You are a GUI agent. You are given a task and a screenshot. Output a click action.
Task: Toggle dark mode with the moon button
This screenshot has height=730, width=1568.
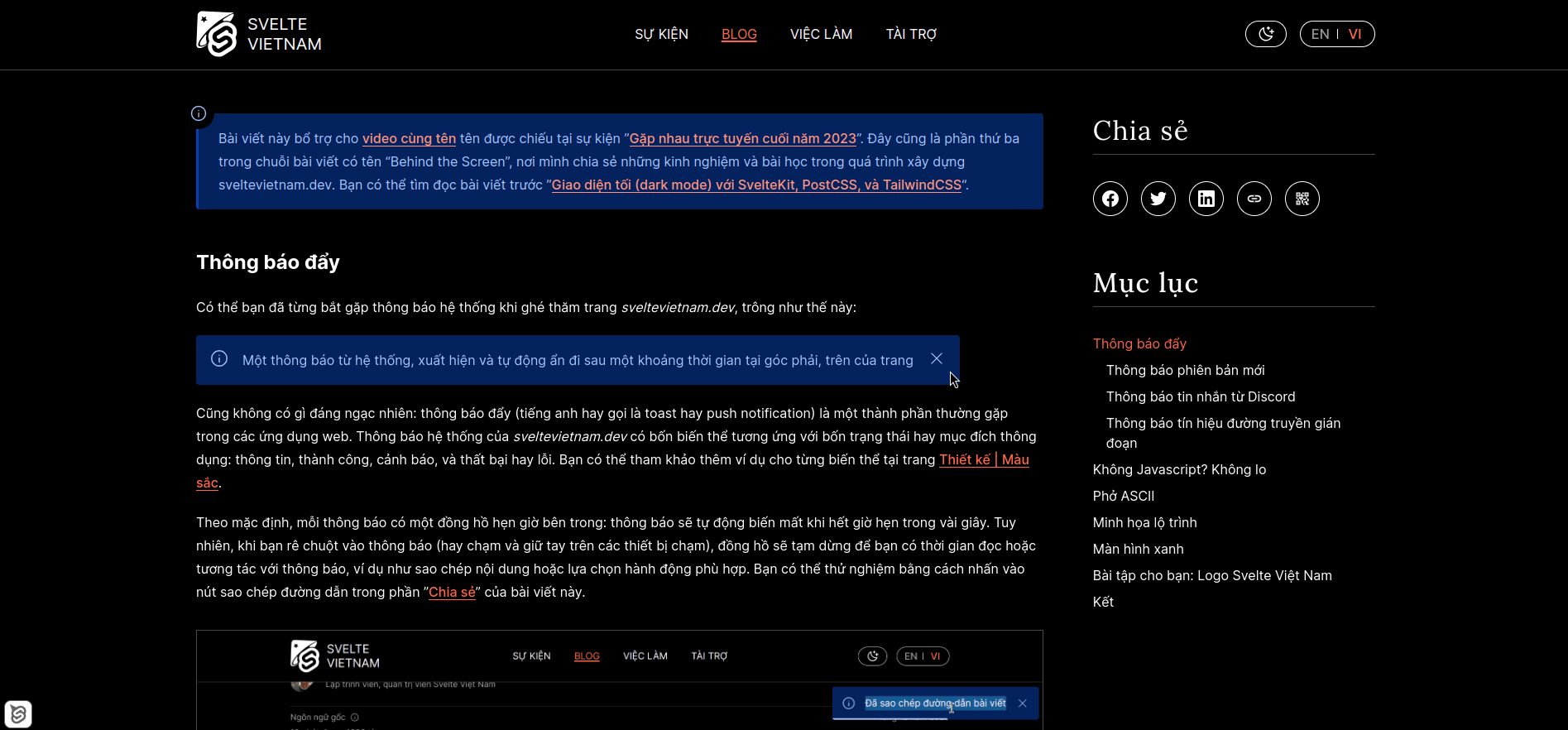(1266, 34)
